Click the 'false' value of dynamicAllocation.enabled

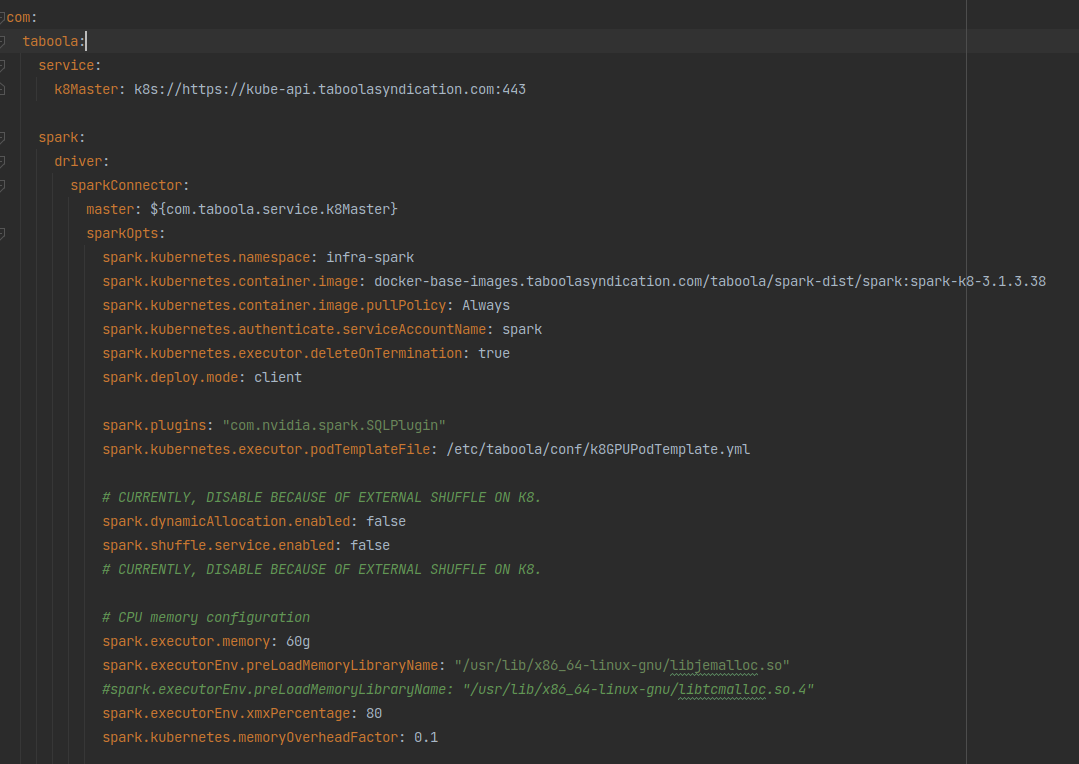pyautogui.click(x=386, y=522)
